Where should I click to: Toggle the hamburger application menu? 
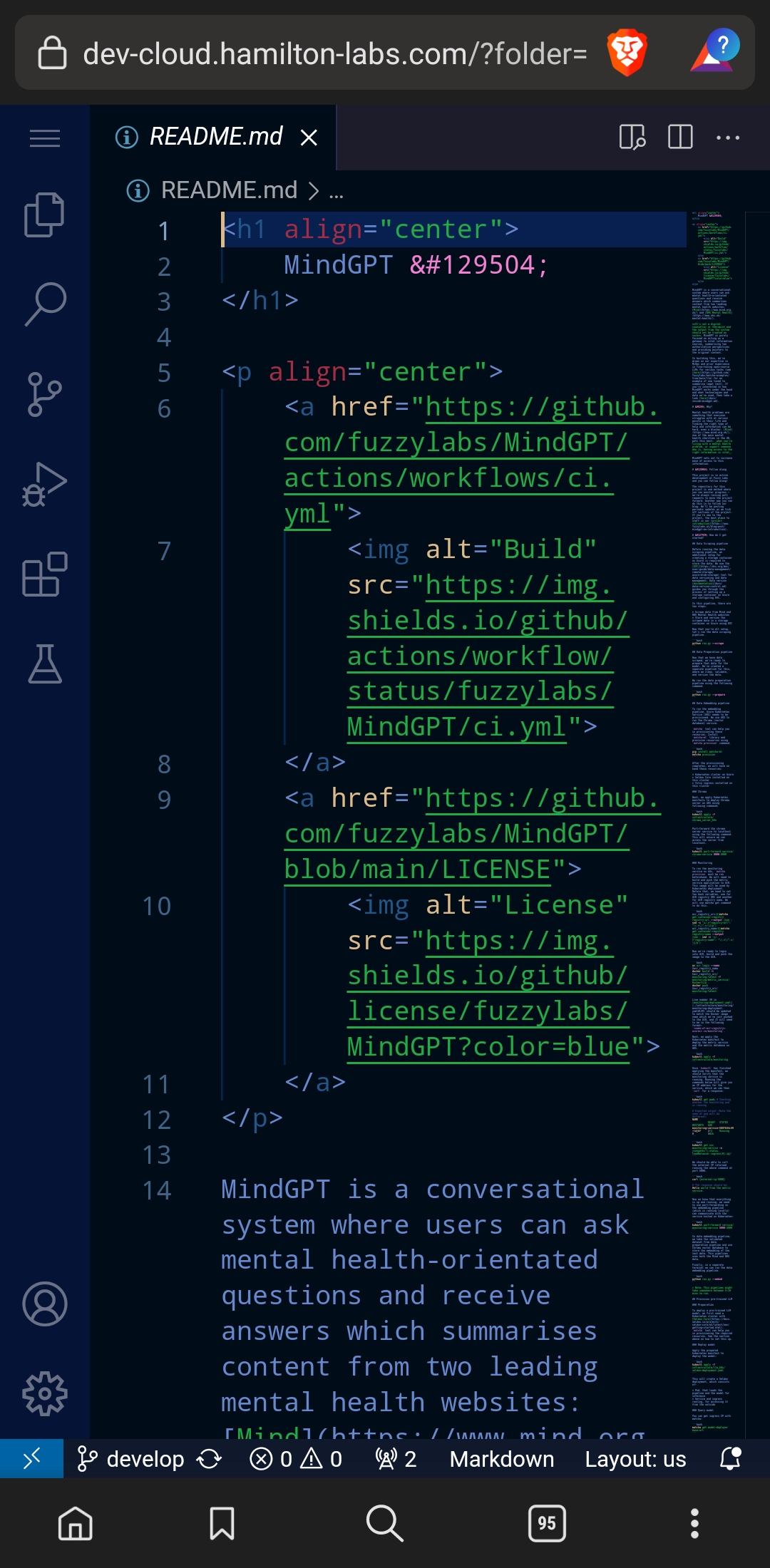tap(44, 138)
